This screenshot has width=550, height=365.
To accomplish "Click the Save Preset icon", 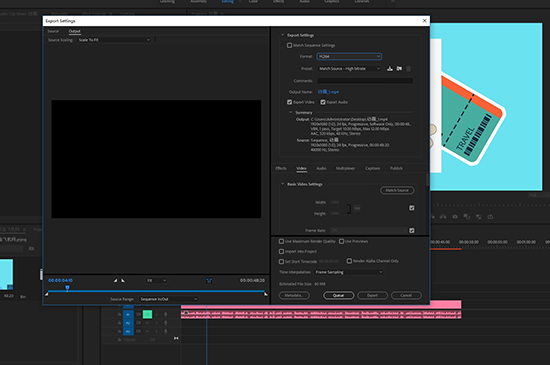I will tap(390, 69).
